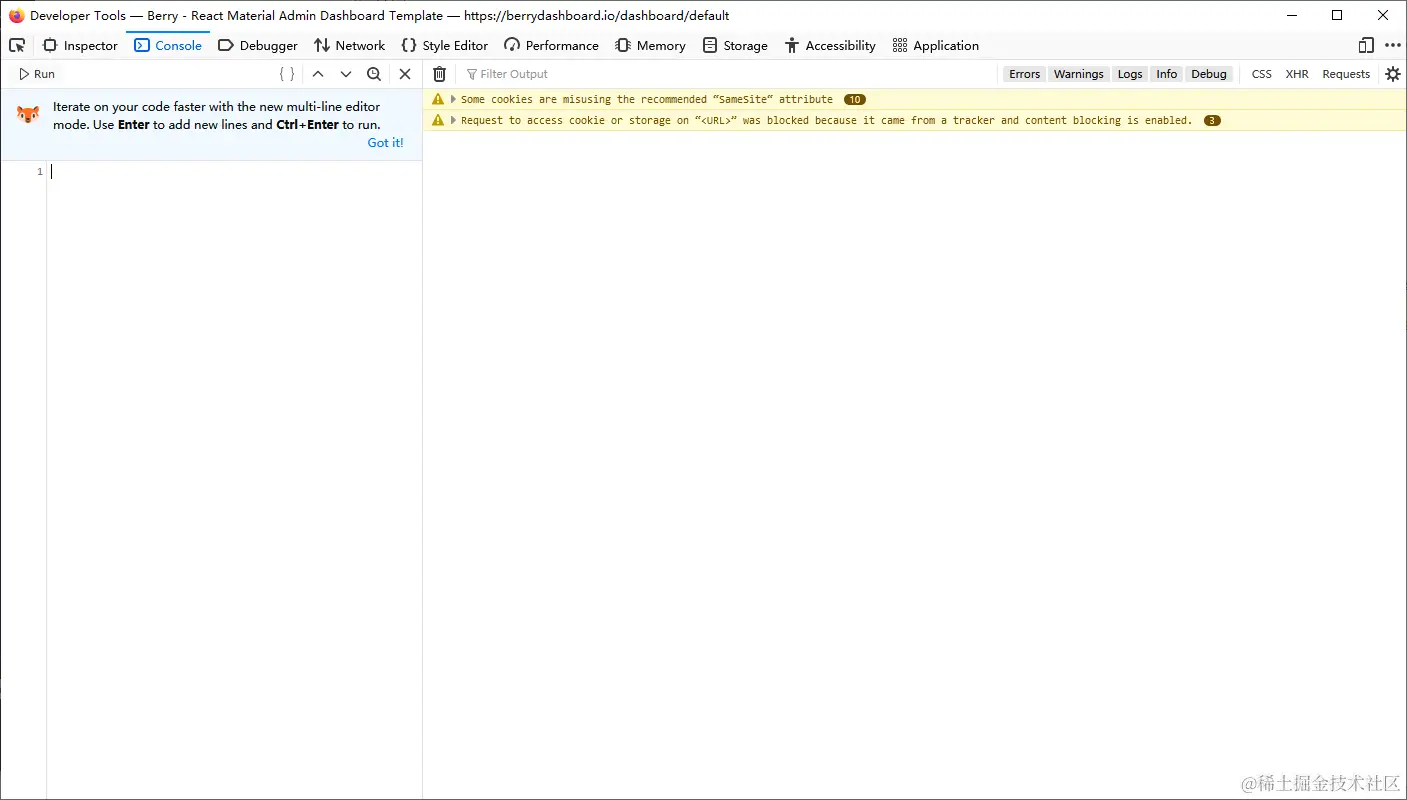The height and width of the screenshot is (800, 1407).
Task: Click the Firefox logo in title bar
Action: click(16, 15)
